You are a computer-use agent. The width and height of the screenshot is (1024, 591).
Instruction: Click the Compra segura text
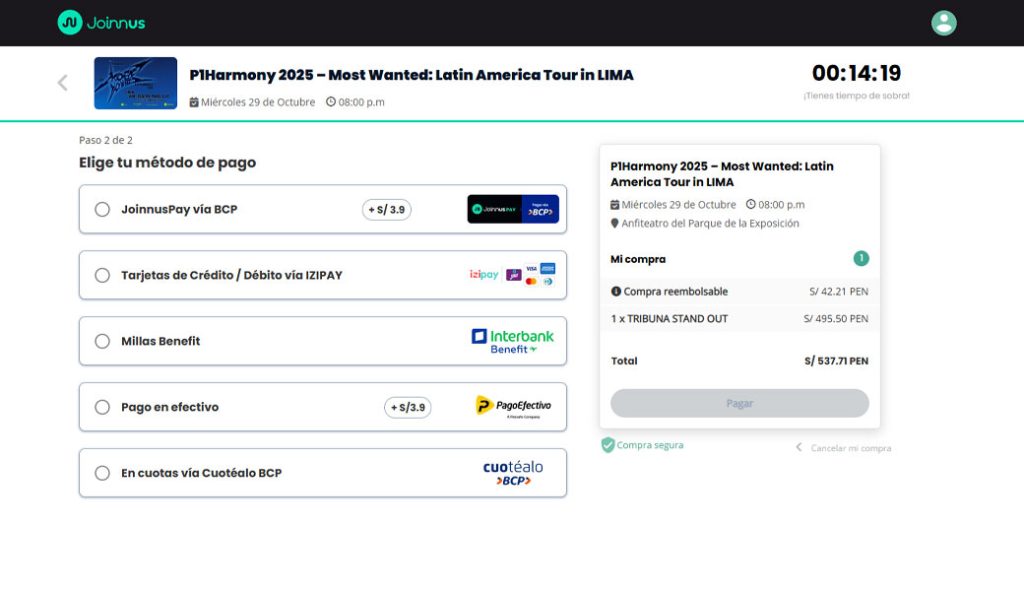coord(650,445)
